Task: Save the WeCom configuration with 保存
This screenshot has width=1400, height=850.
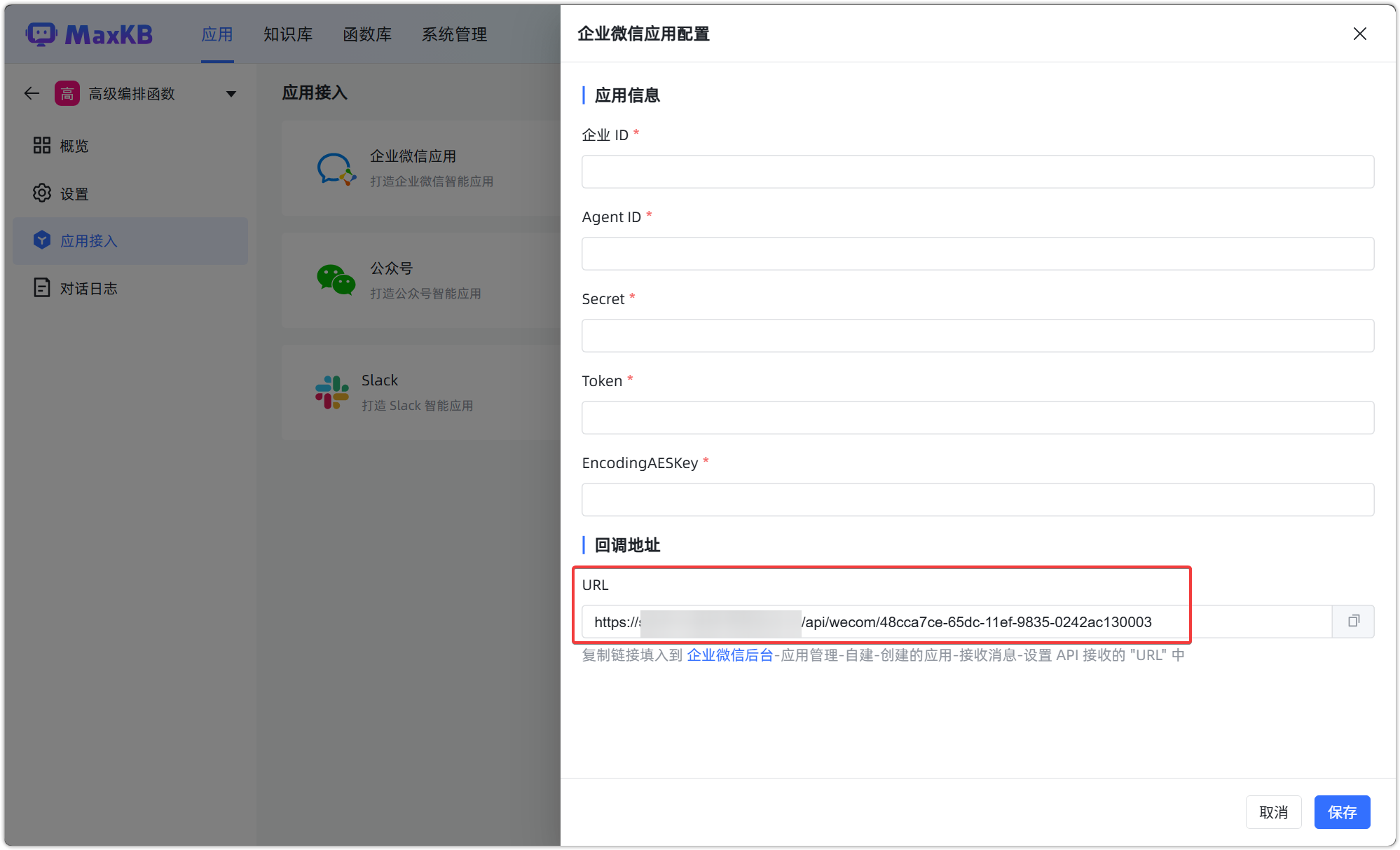Action: click(x=1342, y=812)
